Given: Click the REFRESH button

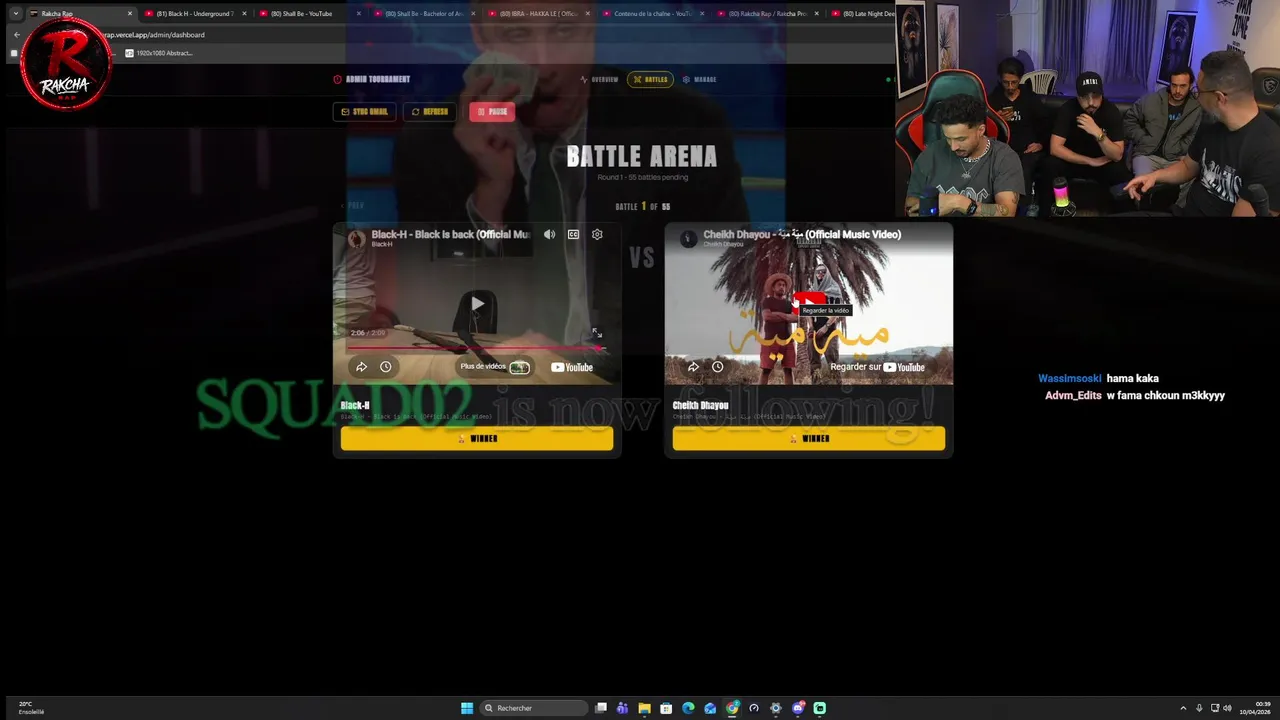Looking at the screenshot, I should coord(430,112).
